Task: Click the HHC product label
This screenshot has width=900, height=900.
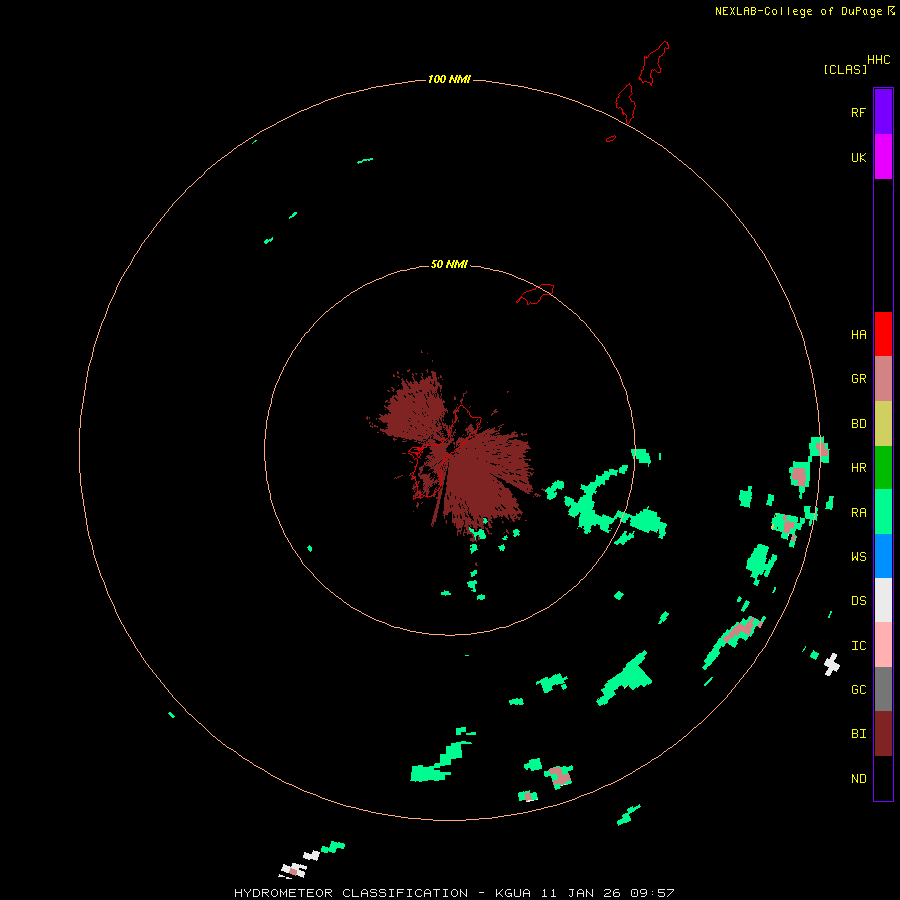Action: pyautogui.click(x=878, y=59)
